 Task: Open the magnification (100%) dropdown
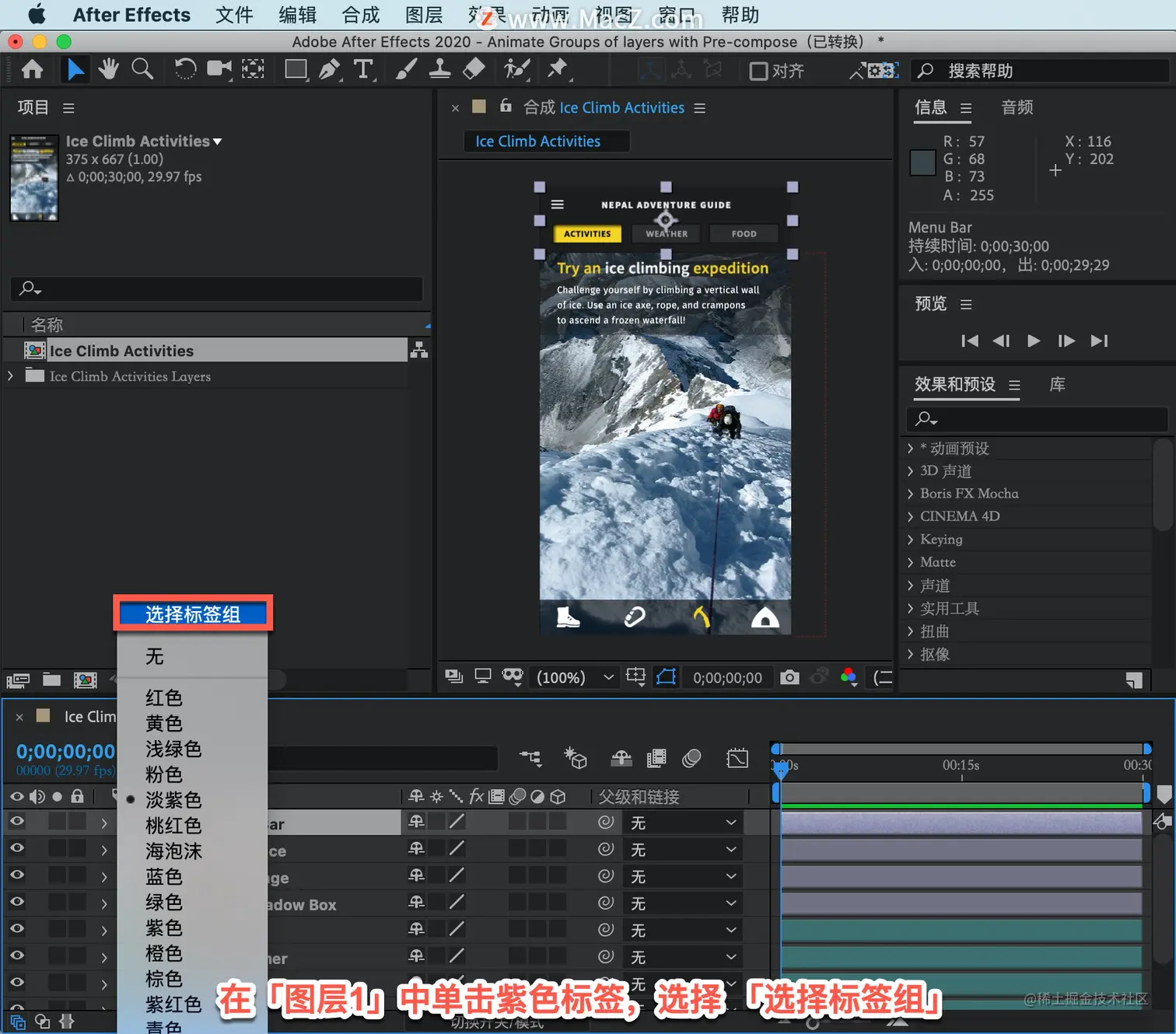pos(574,677)
